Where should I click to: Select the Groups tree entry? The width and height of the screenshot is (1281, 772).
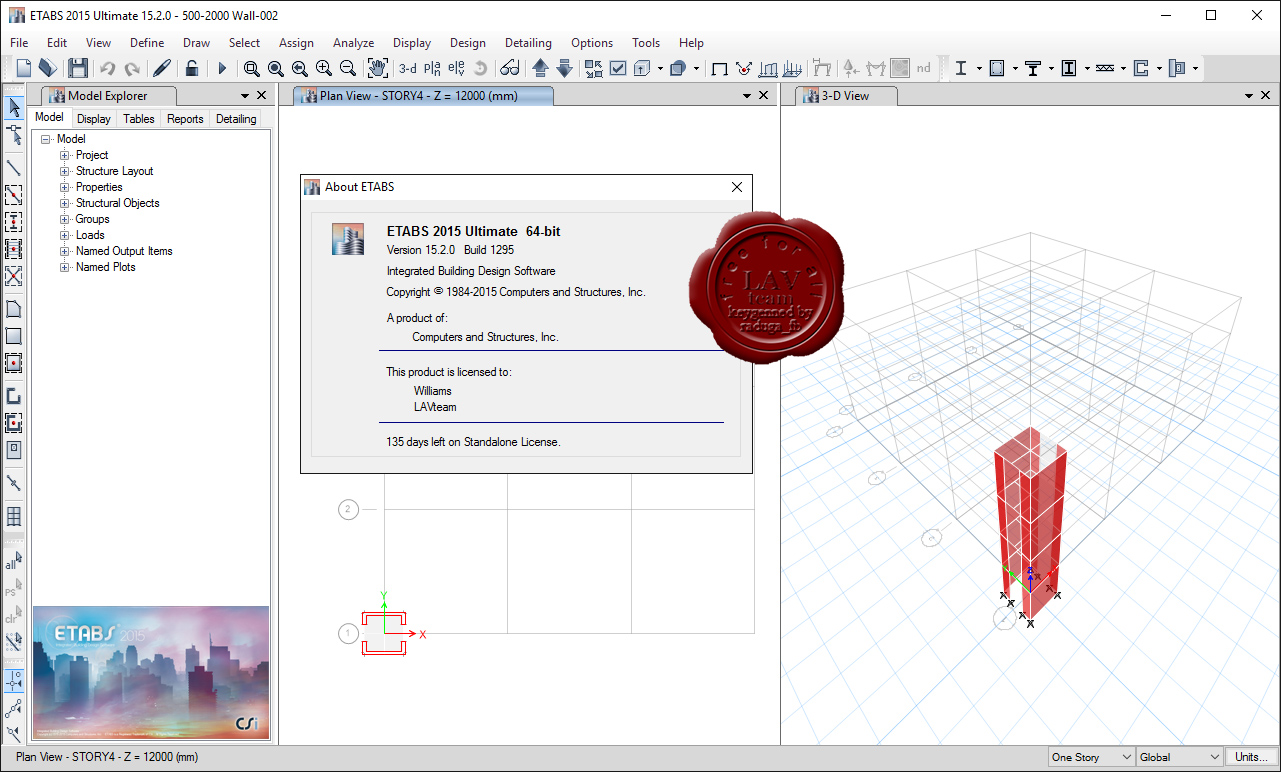tap(92, 219)
